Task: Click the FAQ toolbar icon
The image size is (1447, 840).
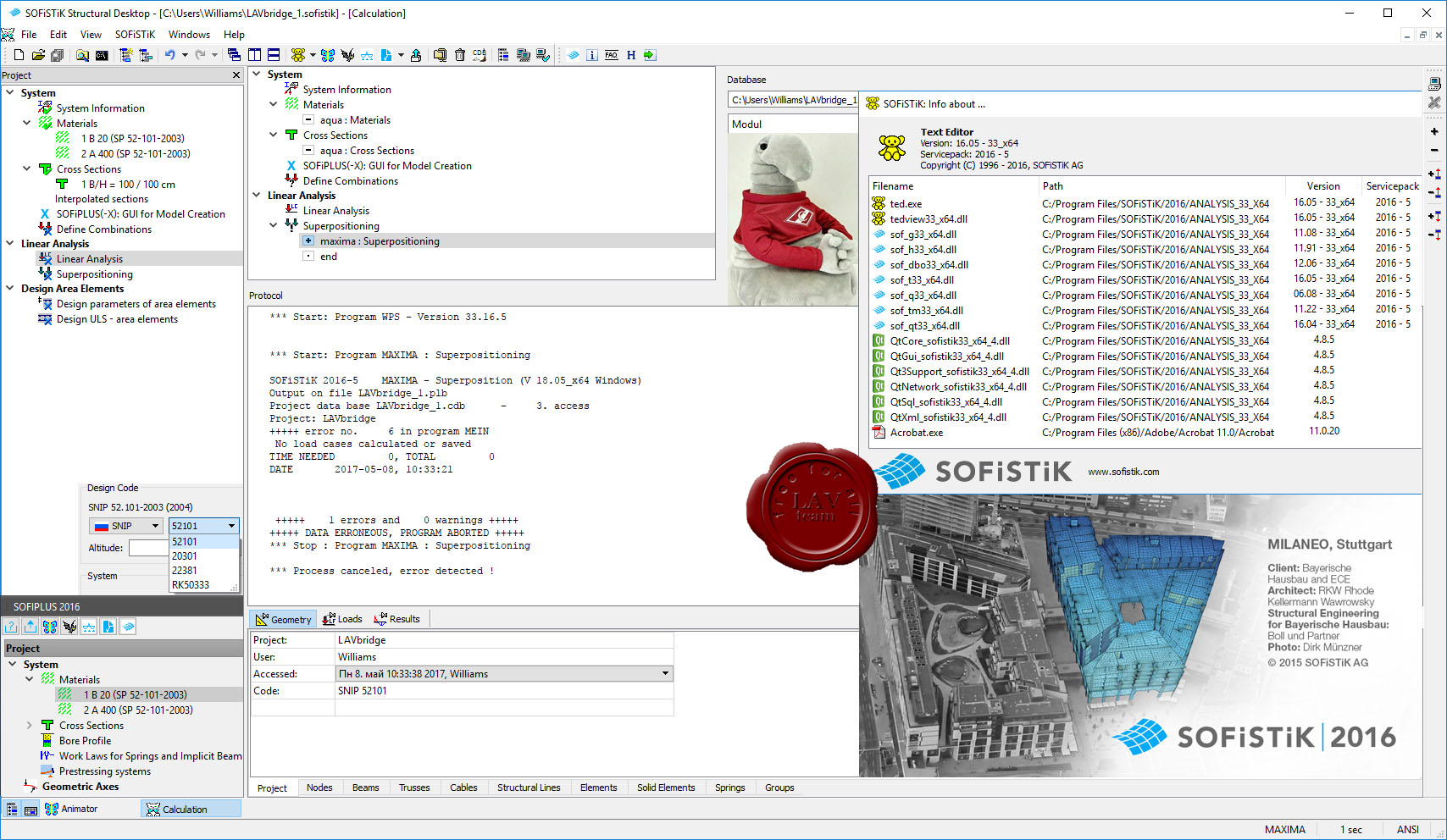Action: (x=612, y=55)
